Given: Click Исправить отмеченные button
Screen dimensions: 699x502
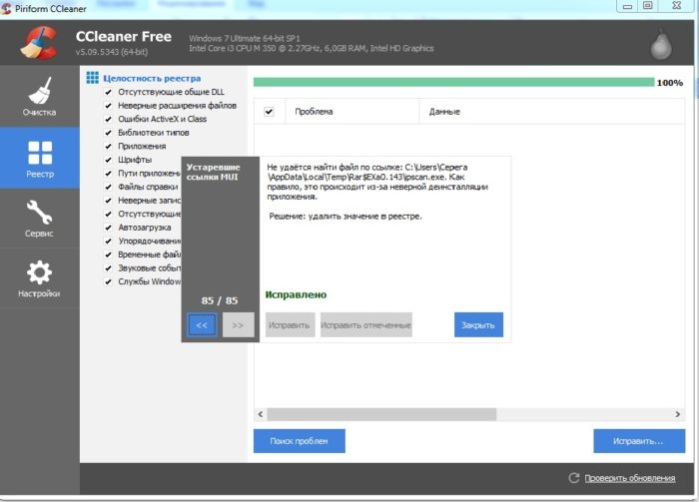Looking at the screenshot, I should pos(366,325).
